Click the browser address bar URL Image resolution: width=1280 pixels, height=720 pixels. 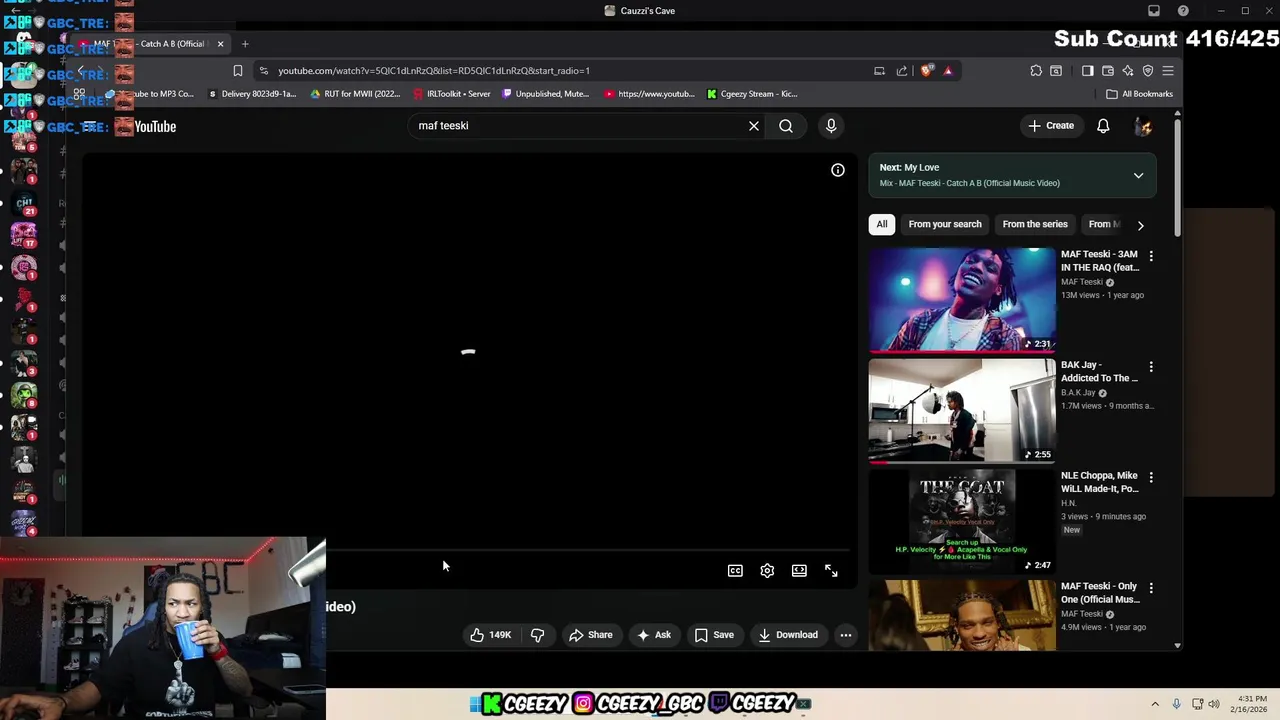tap(434, 71)
